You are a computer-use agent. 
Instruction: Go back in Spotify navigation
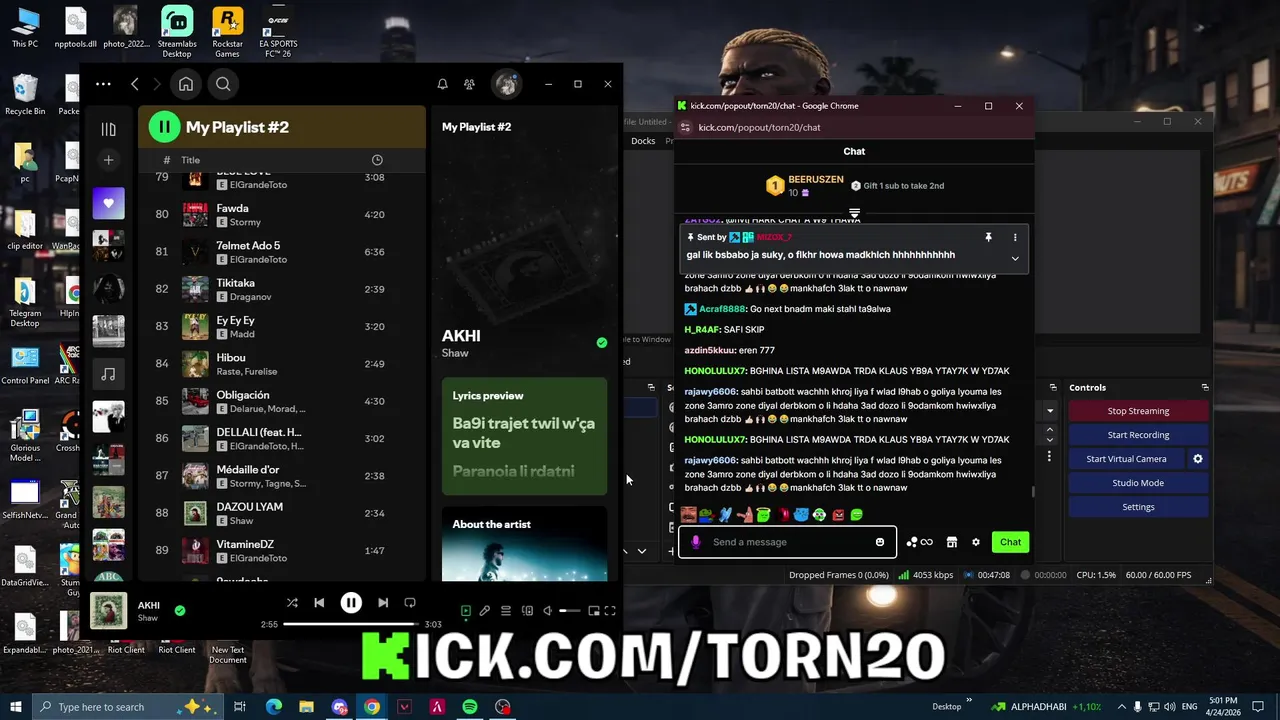click(135, 84)
